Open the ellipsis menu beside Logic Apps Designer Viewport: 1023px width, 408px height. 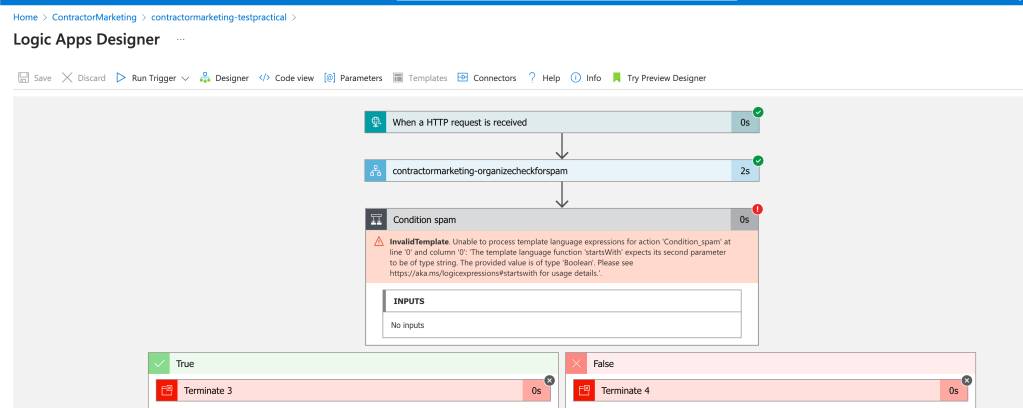click(181, 40)
